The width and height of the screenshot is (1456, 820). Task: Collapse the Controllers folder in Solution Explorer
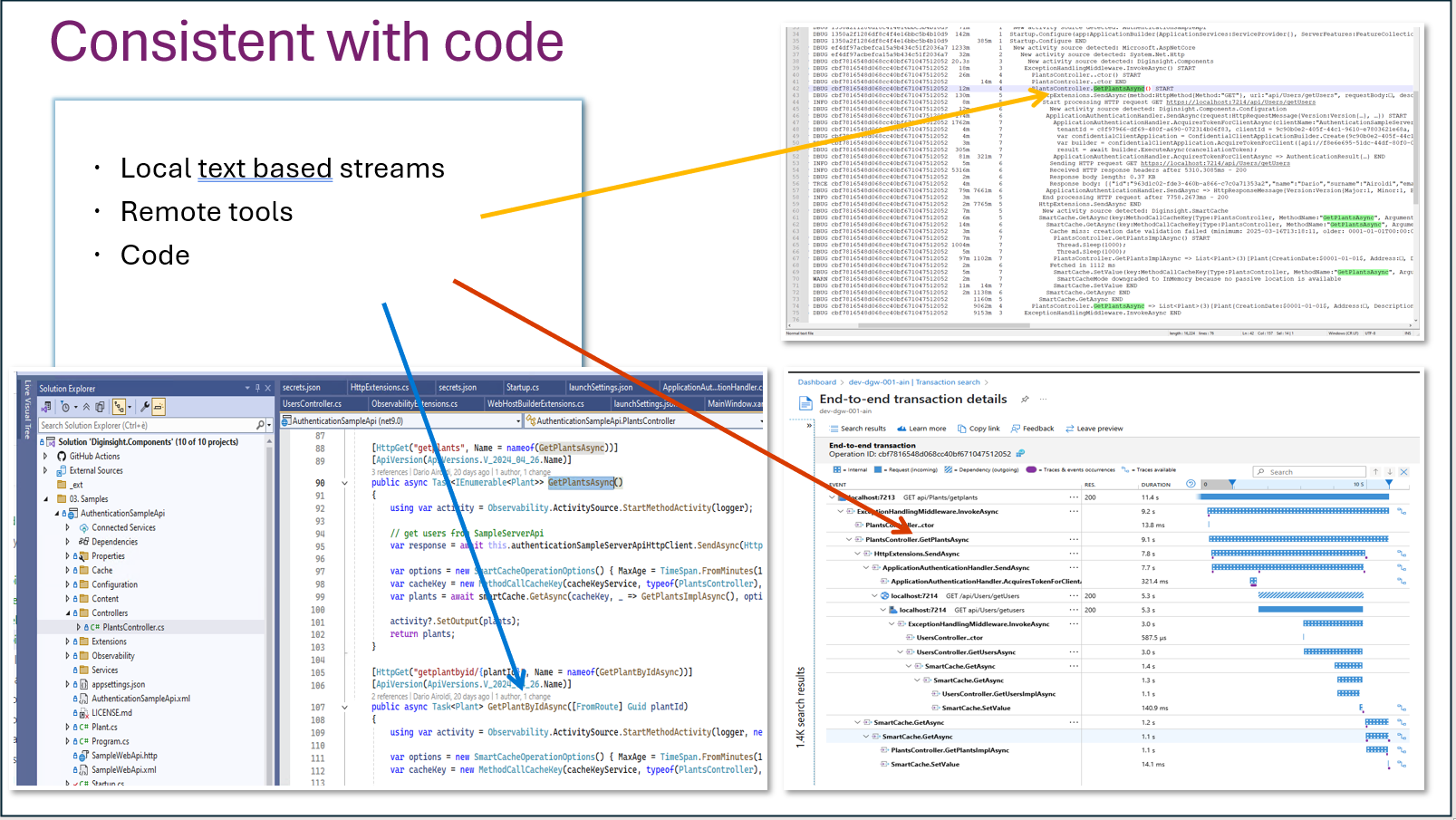tap(67, 613)
